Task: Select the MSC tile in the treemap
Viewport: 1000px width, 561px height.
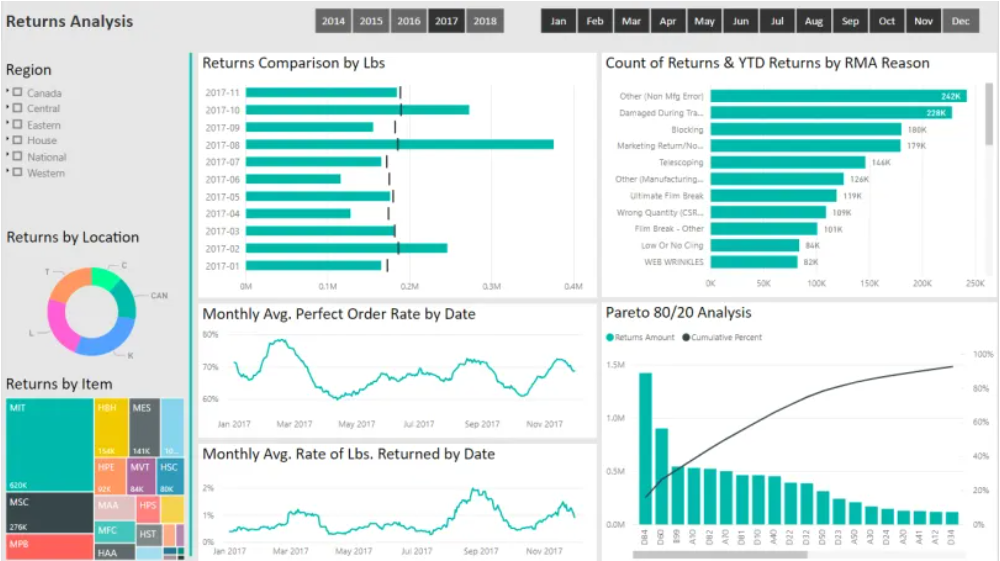Action: (x=50, y=513)
